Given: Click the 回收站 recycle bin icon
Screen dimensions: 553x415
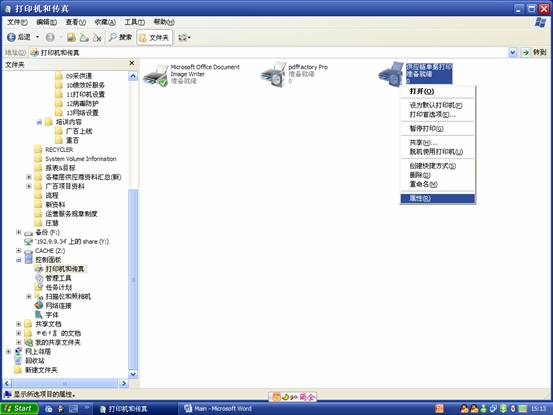Looking at the screenshot, I should click(18, 360).
